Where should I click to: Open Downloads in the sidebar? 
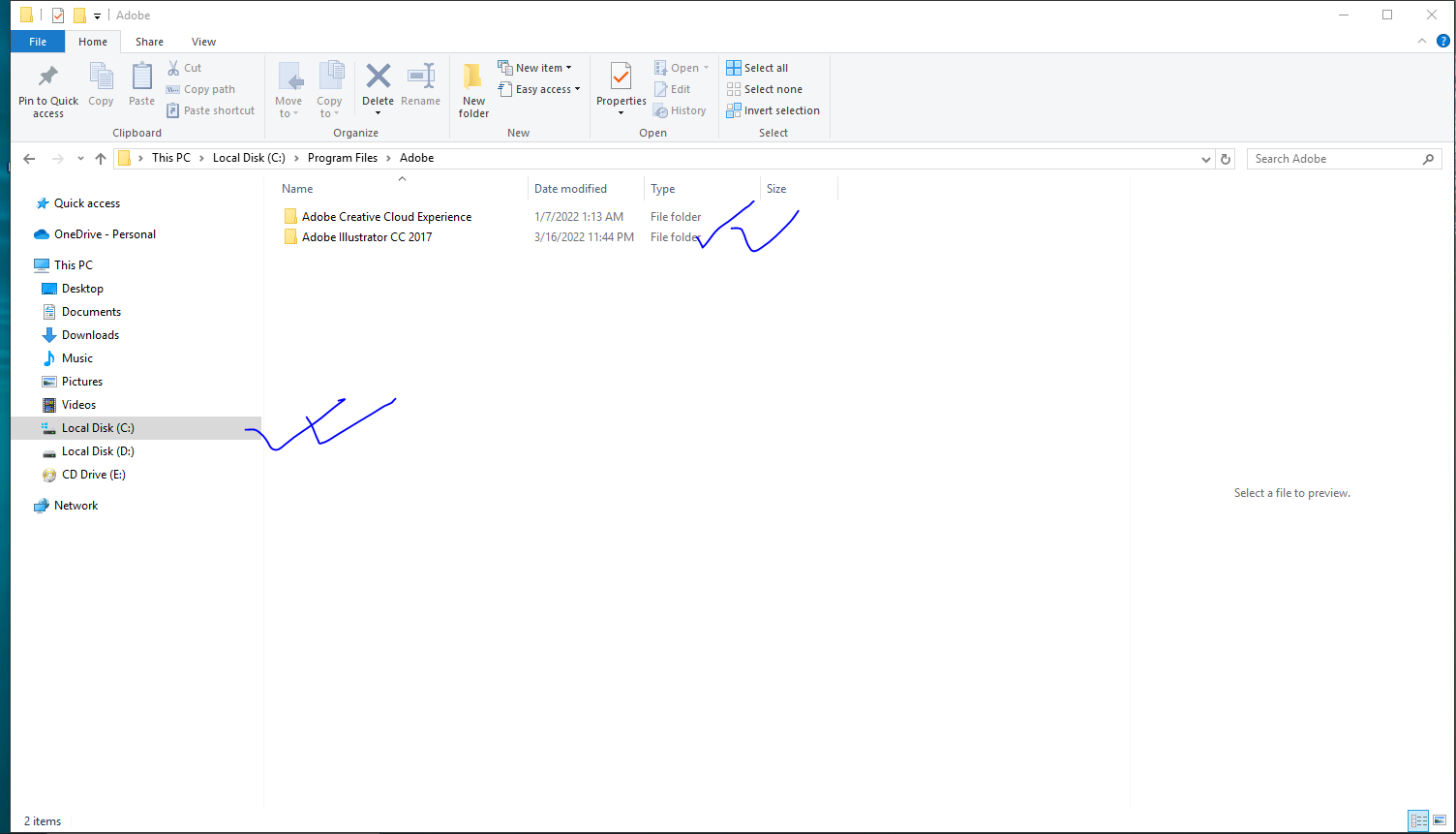pyautogui.click(x=90, y=335)
